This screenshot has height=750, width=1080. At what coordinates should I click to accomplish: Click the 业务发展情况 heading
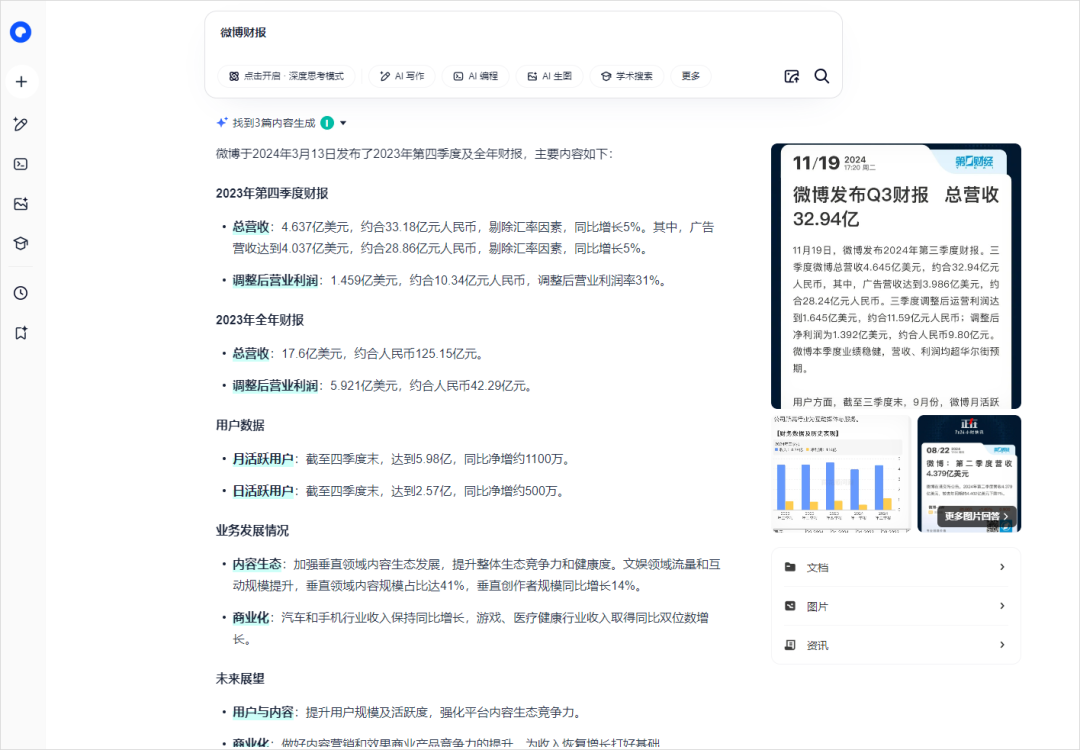[252, 531]
